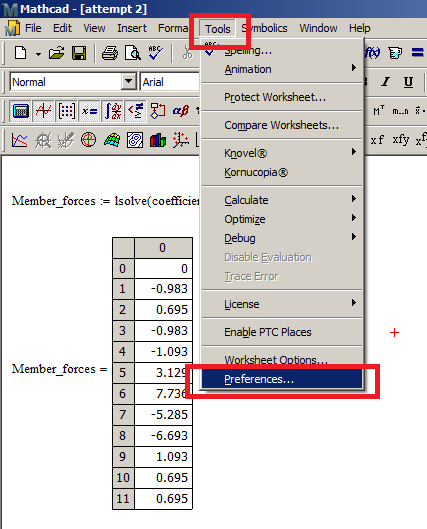The width and height of the screenshot is (427, 529).
Task: Click the Member_forces := lsolve definition
Action: tap(106, 201)
